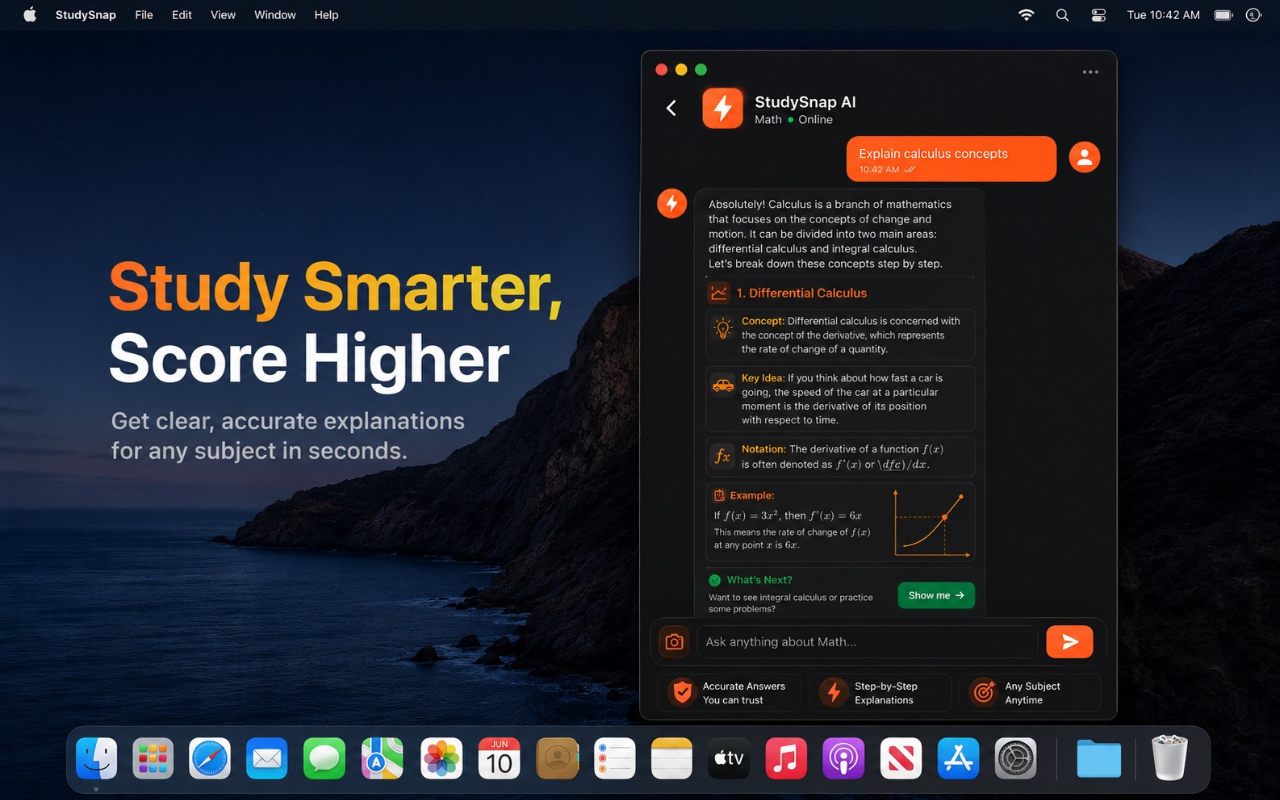This screenshot has width=1280, height=800.
Task: Open Mail from the Dock
Action: (267, 758)
